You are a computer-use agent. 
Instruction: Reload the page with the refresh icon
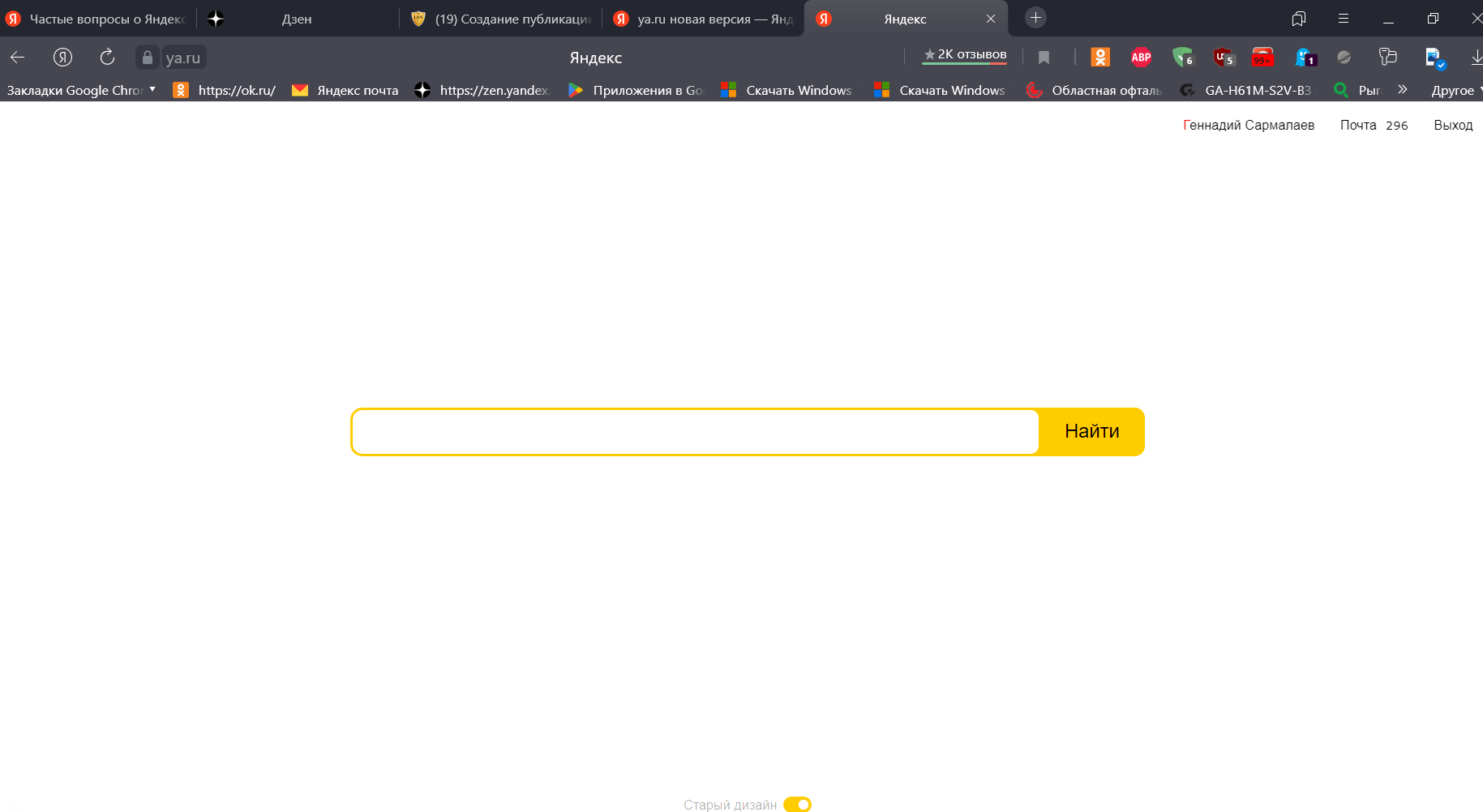pyautogui.click(x=107, y=57)
